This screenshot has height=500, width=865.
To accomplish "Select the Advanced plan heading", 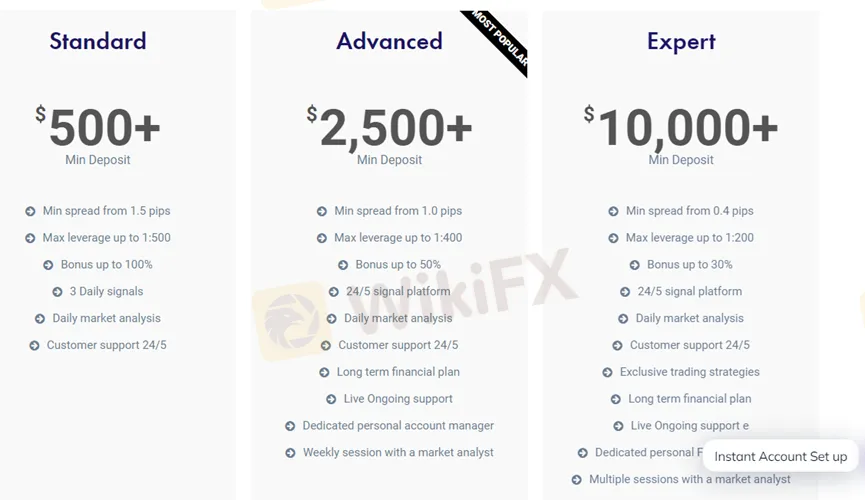I will click(x=389, y=41).
